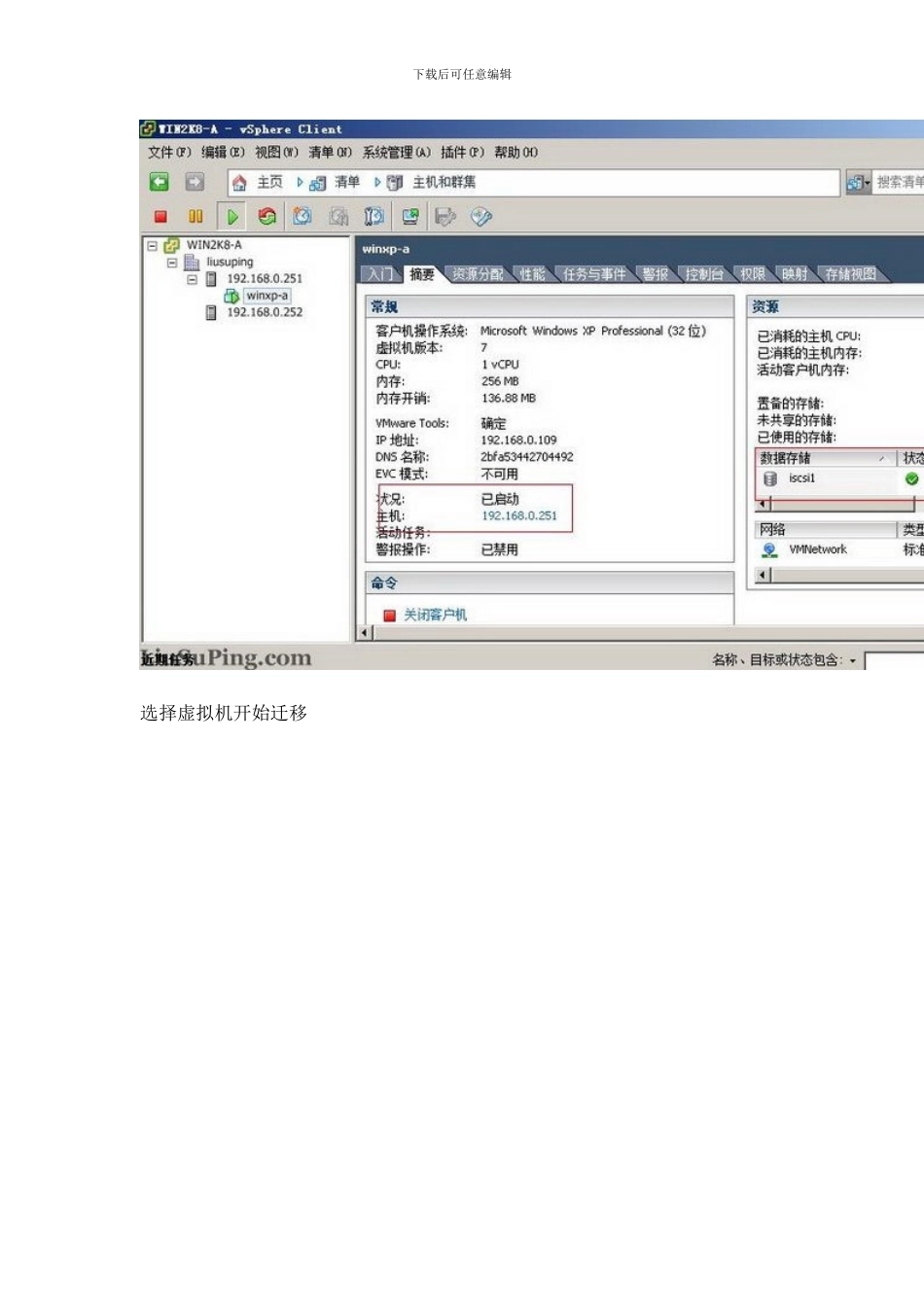Click the Home house icon in breadcrumb

coord(239,183)
